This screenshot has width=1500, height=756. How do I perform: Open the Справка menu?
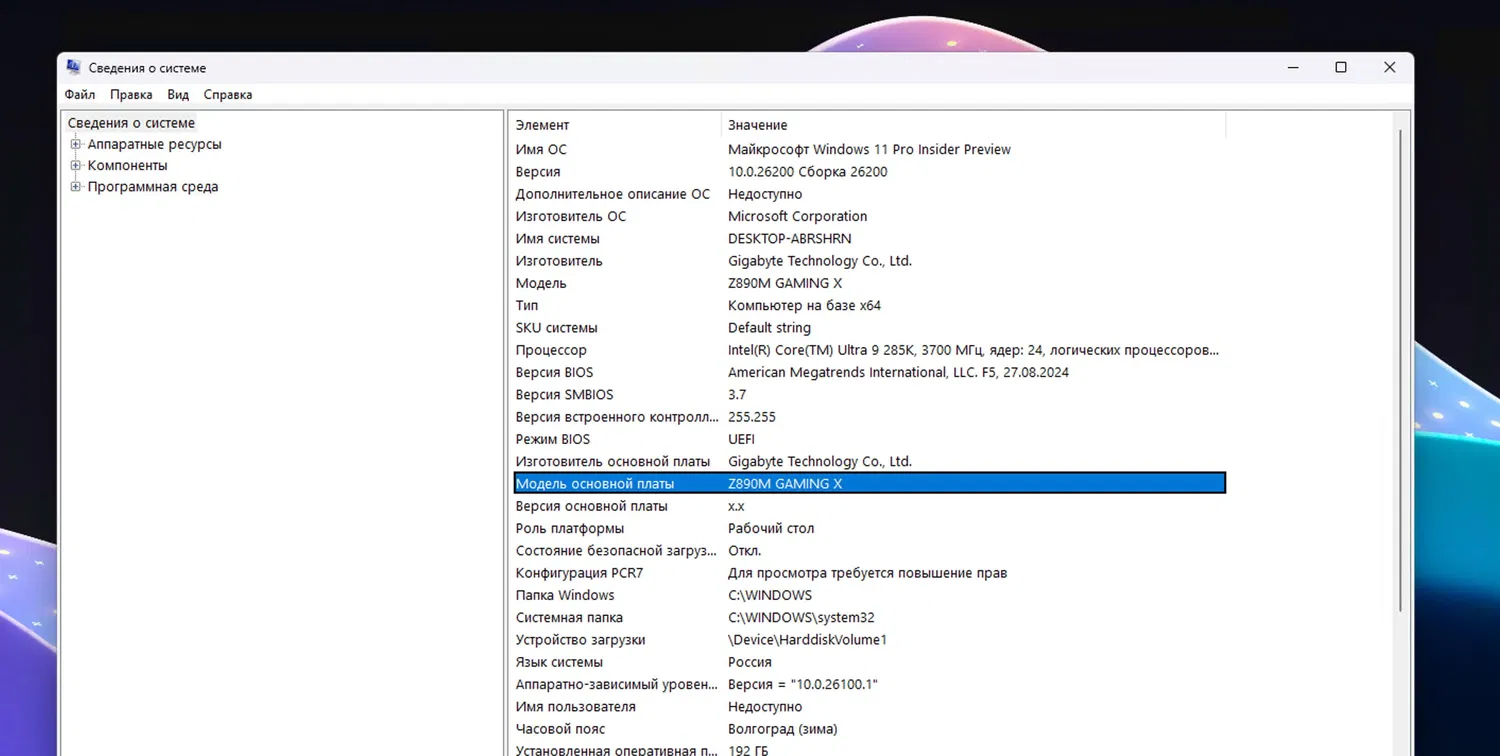(x=228, y=95)
